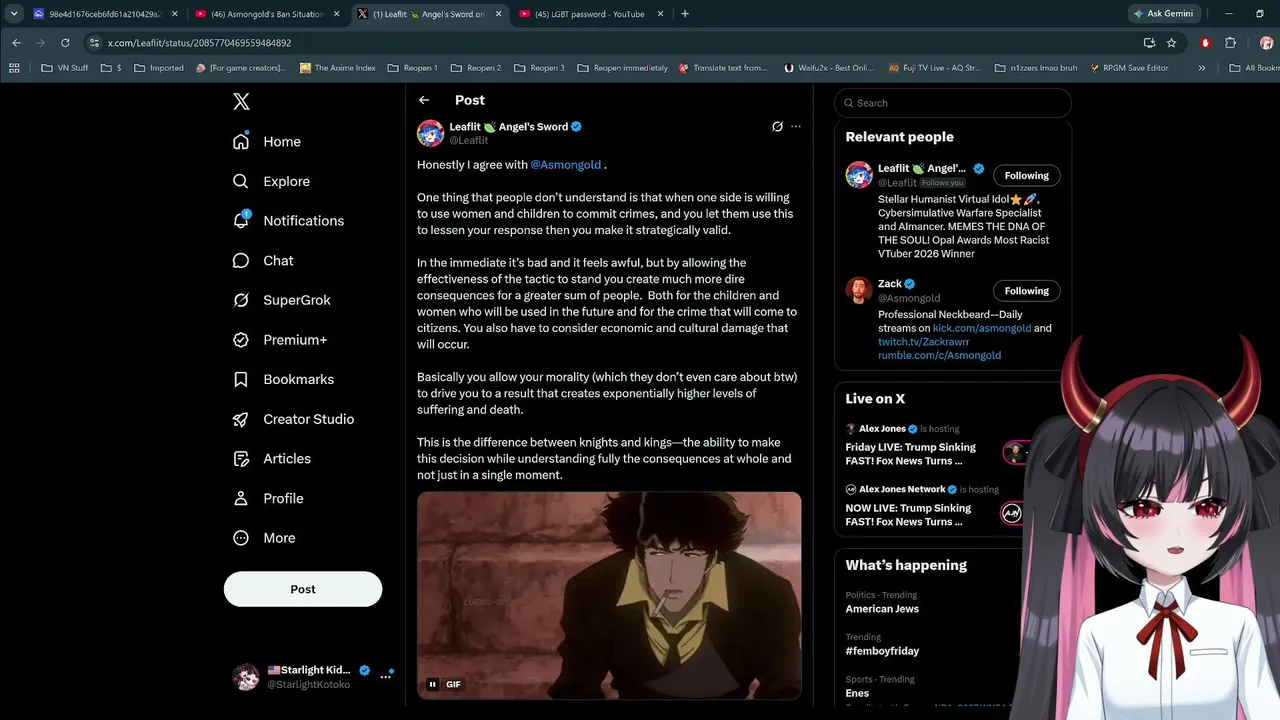Close the Asmongold's Ban Situation tab

[337, 14]
